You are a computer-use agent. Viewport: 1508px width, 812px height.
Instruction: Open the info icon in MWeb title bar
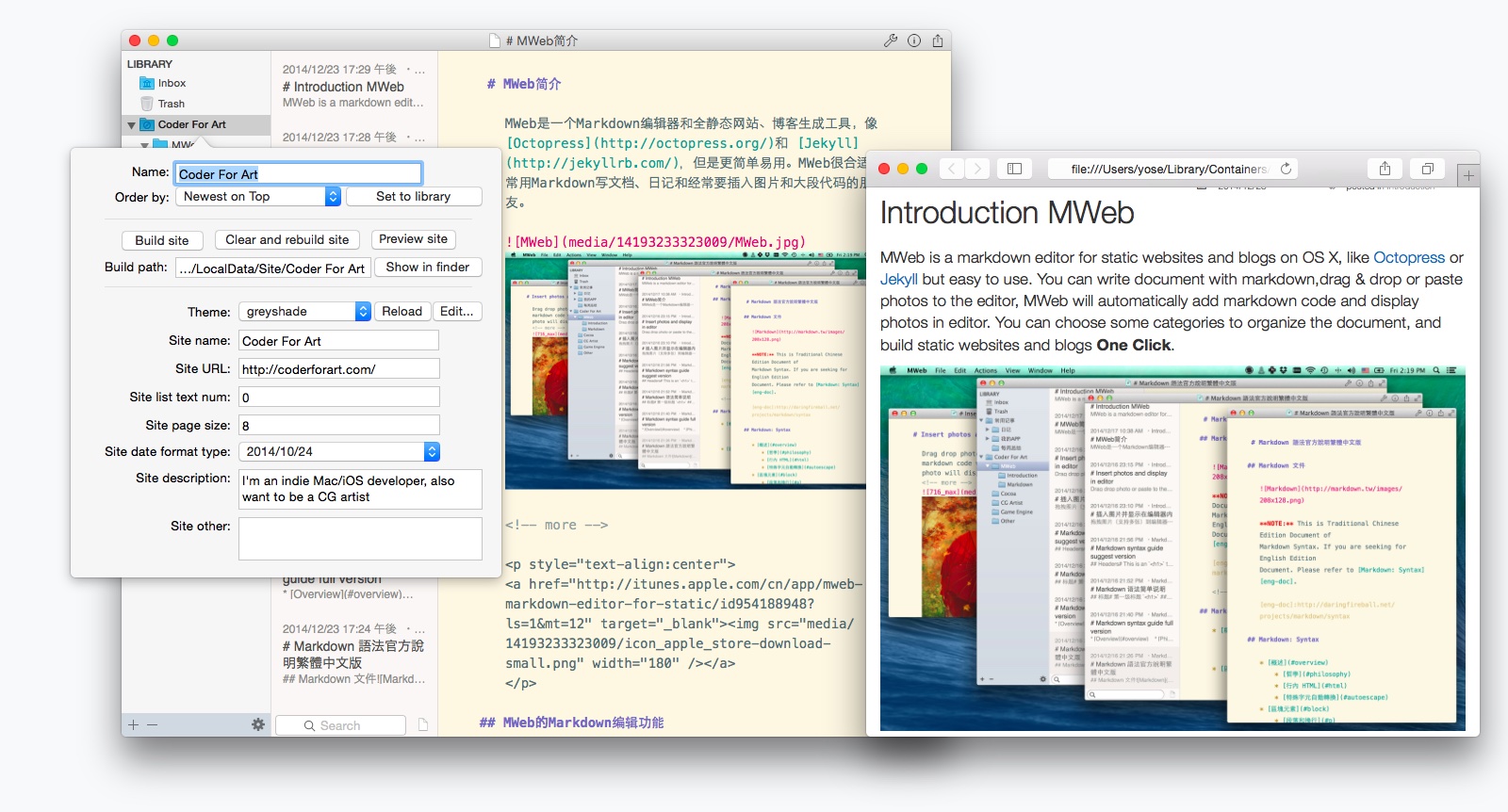tap(913, 41)
